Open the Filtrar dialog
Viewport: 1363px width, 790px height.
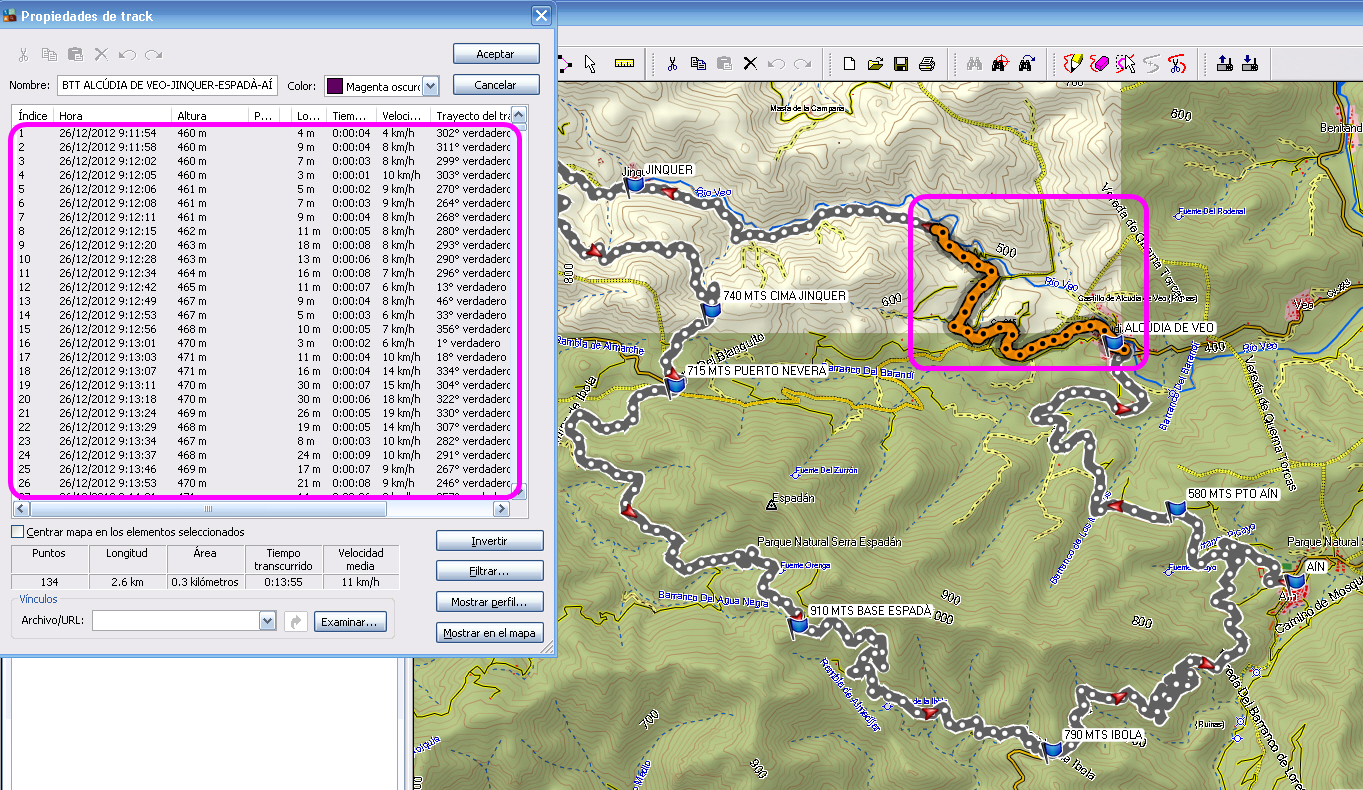pyautogui.click(x=489, y=571)
